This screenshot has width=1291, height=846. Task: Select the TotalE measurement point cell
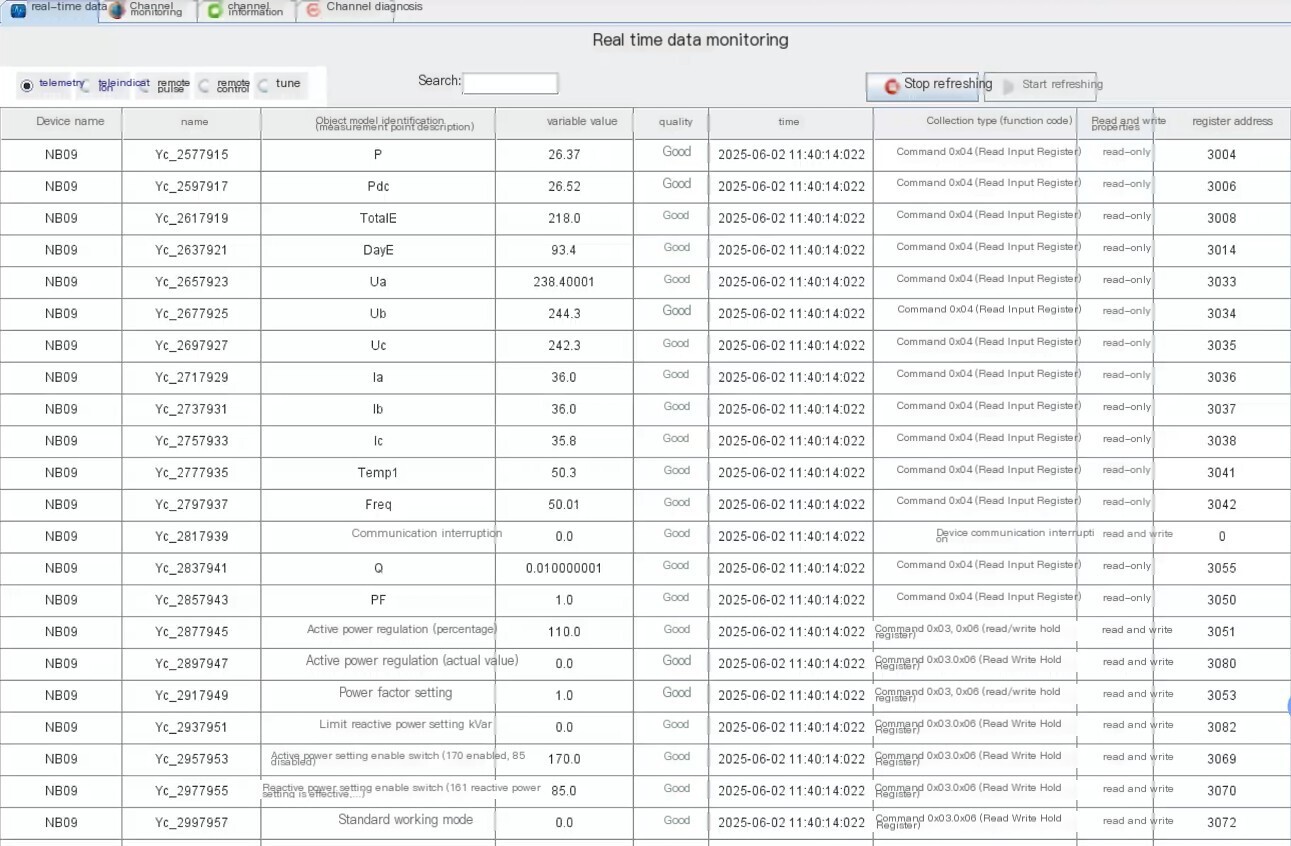(x=378, y=219)
